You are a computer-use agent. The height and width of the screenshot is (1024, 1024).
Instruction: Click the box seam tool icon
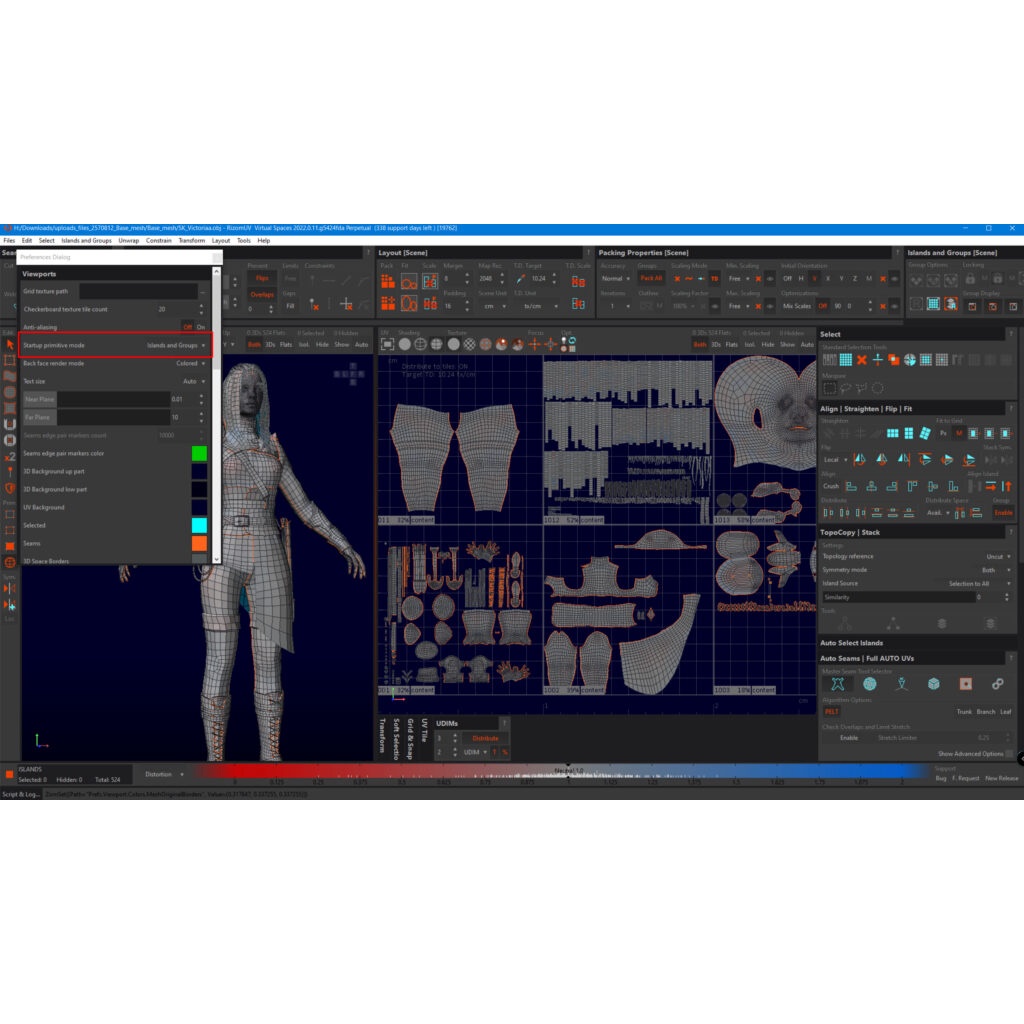click(x=933, y=684)
